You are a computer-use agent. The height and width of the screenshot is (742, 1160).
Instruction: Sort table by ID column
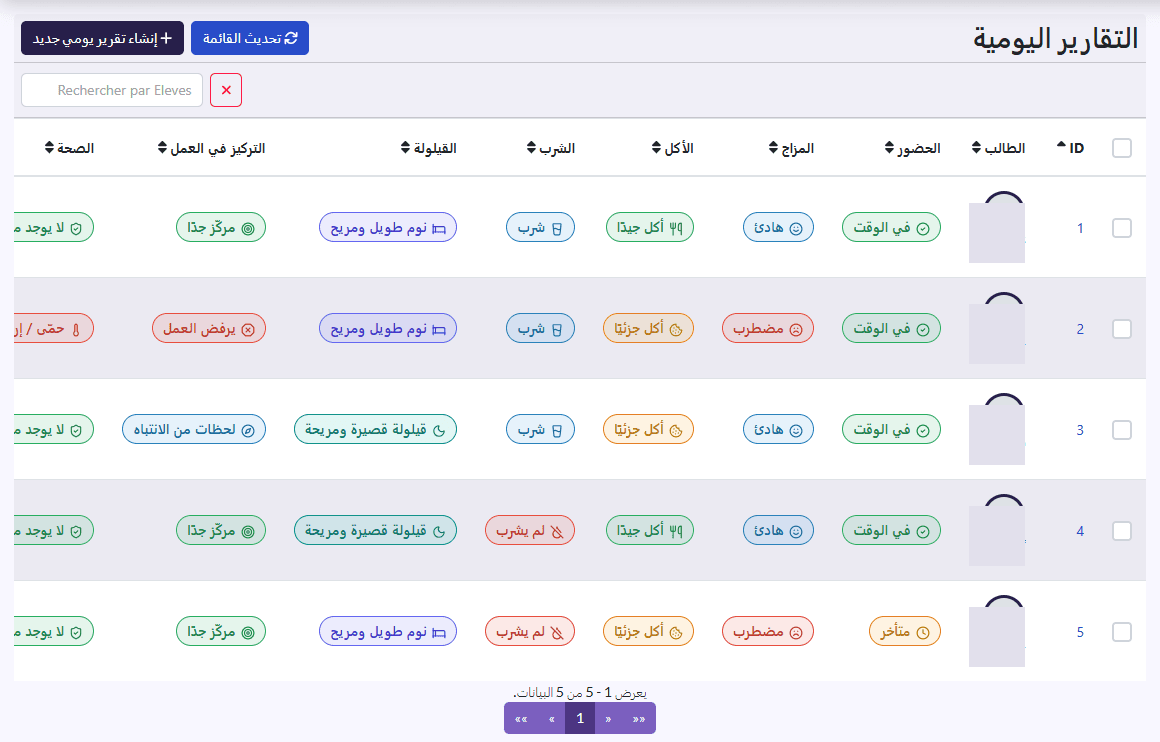[x=1070, y=148]
